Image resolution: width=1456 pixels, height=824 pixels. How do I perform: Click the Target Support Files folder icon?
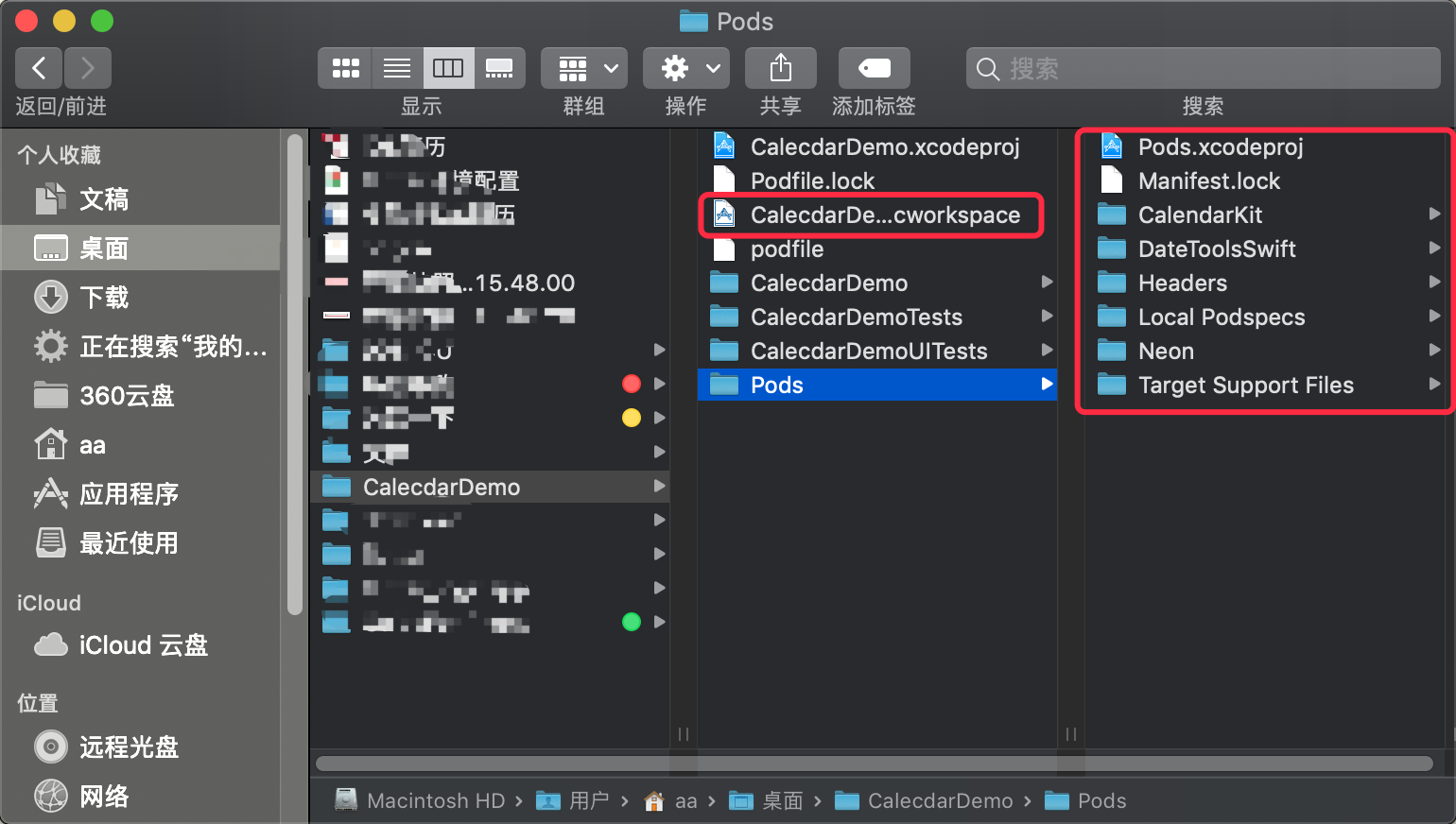pos(1112,385)
